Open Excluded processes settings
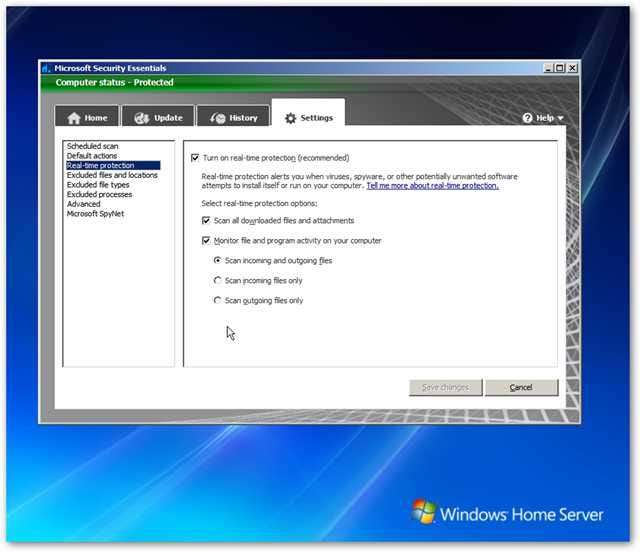This screenshot has width=640, height=552. pyautogui.click(x=99, y=194)
